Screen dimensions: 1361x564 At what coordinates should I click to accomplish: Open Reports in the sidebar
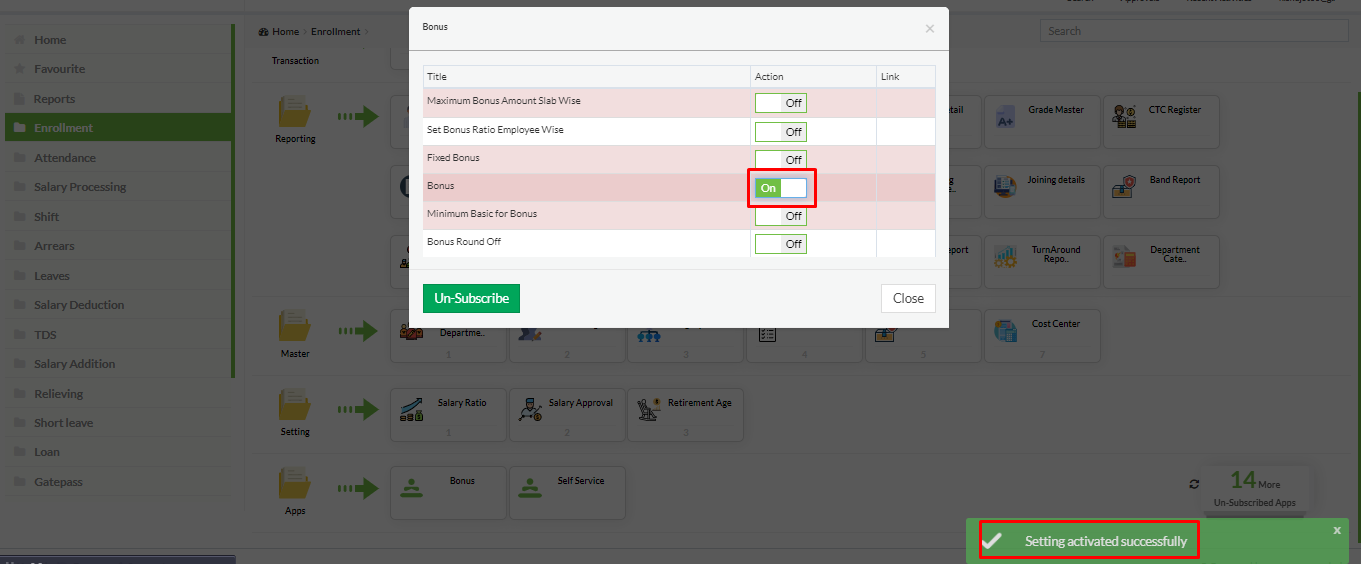tap(118, 99)
